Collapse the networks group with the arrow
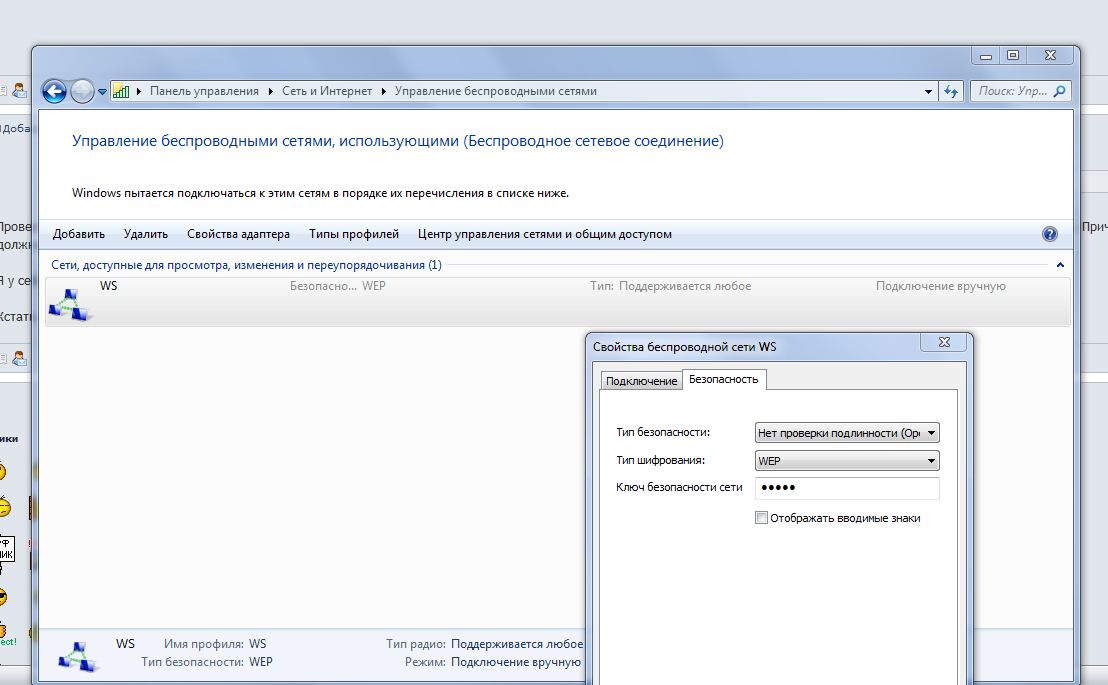 (1060, 265)
